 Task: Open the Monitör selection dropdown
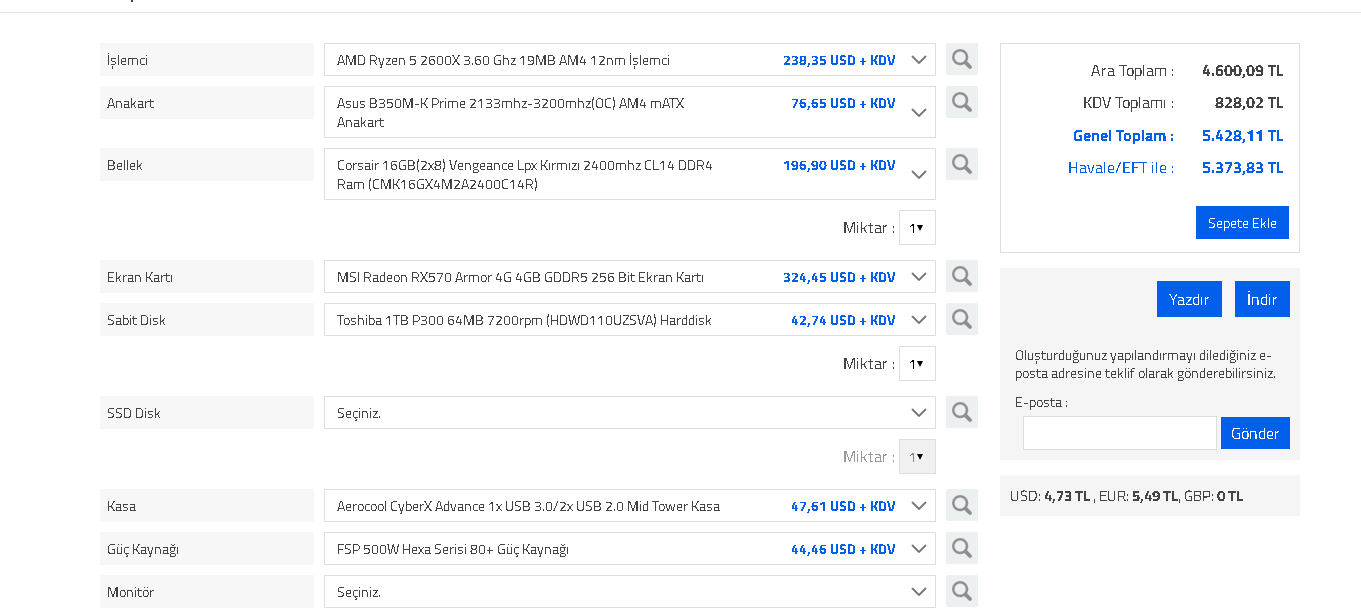click(x=919, y=592)
